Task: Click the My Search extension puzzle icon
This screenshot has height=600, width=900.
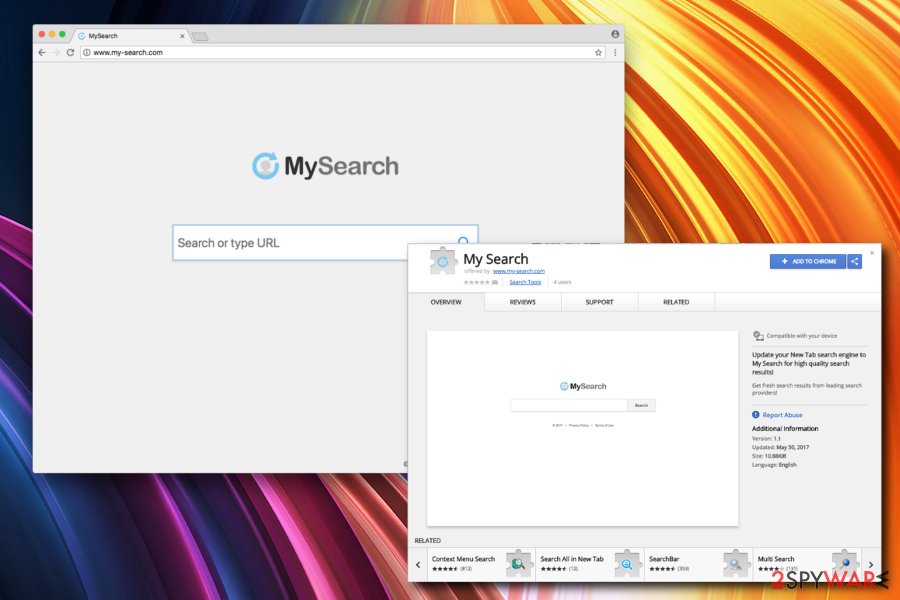Action: tap(443, 261)
